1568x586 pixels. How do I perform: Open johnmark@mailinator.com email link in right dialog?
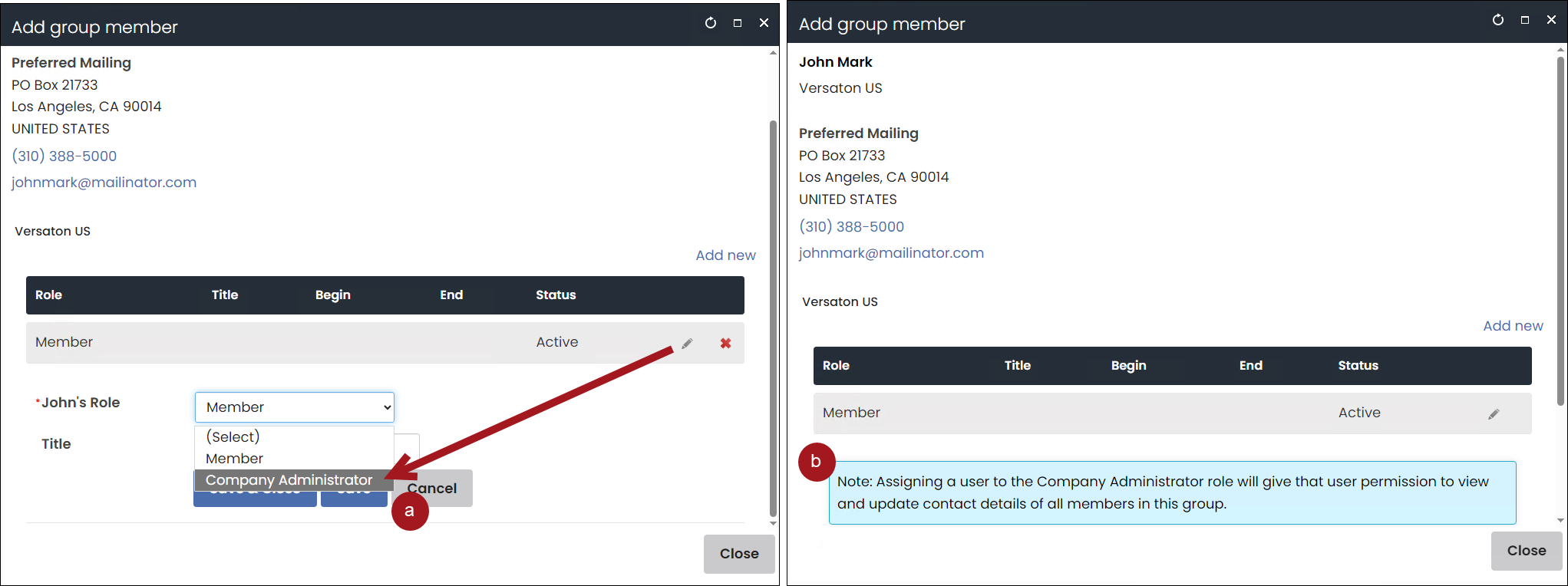pos(892,253)
